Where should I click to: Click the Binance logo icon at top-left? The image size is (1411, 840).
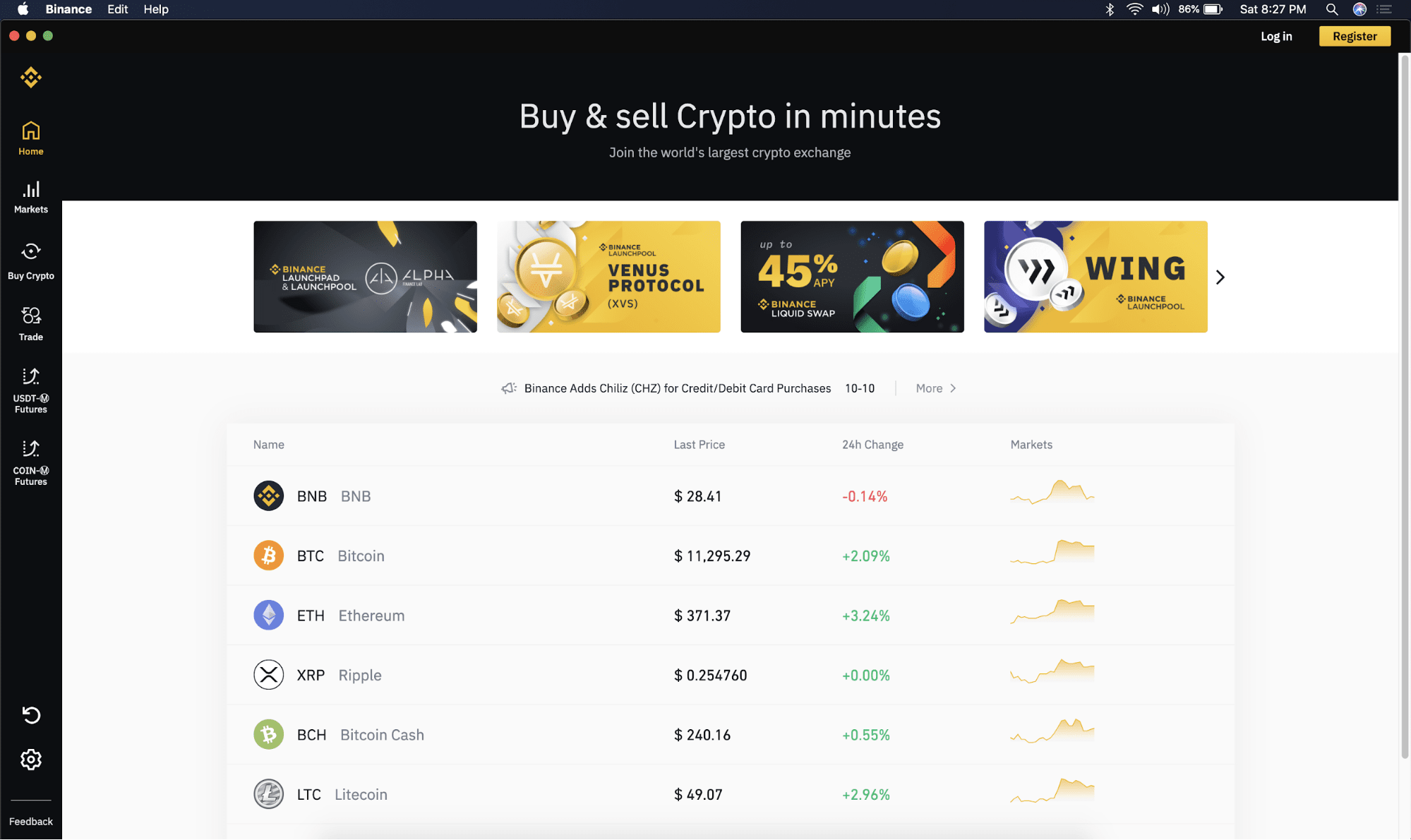pos(30,78)
